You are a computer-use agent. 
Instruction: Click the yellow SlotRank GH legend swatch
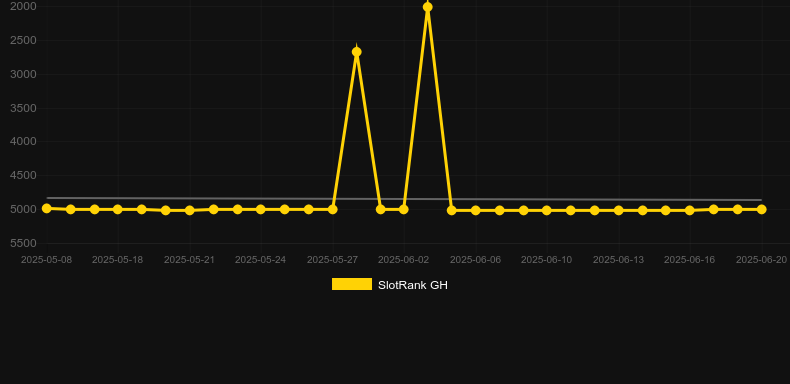click(x=352, y=284)
